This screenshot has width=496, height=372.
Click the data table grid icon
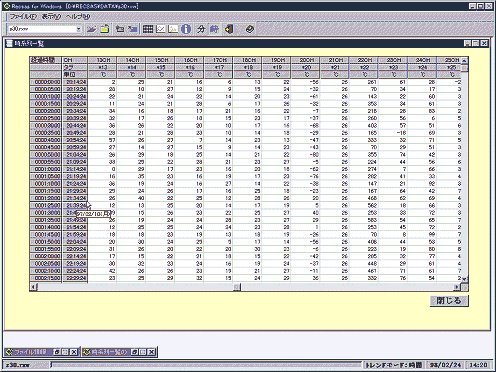148,29
